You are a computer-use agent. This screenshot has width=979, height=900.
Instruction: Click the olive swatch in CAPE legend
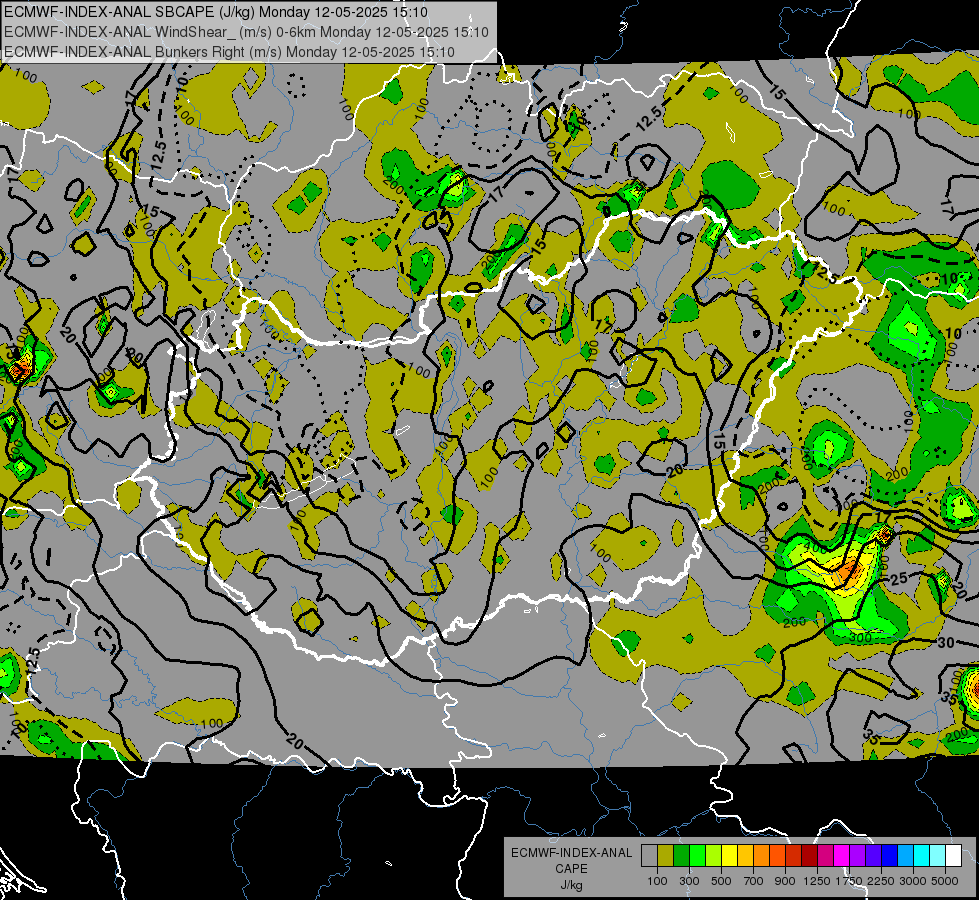click(666, 856)
